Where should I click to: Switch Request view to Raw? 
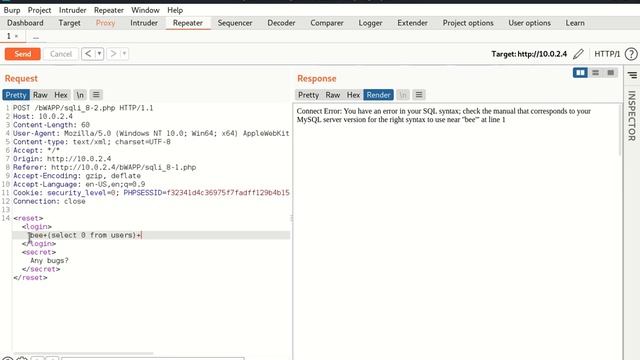click(x=40, y=95)
